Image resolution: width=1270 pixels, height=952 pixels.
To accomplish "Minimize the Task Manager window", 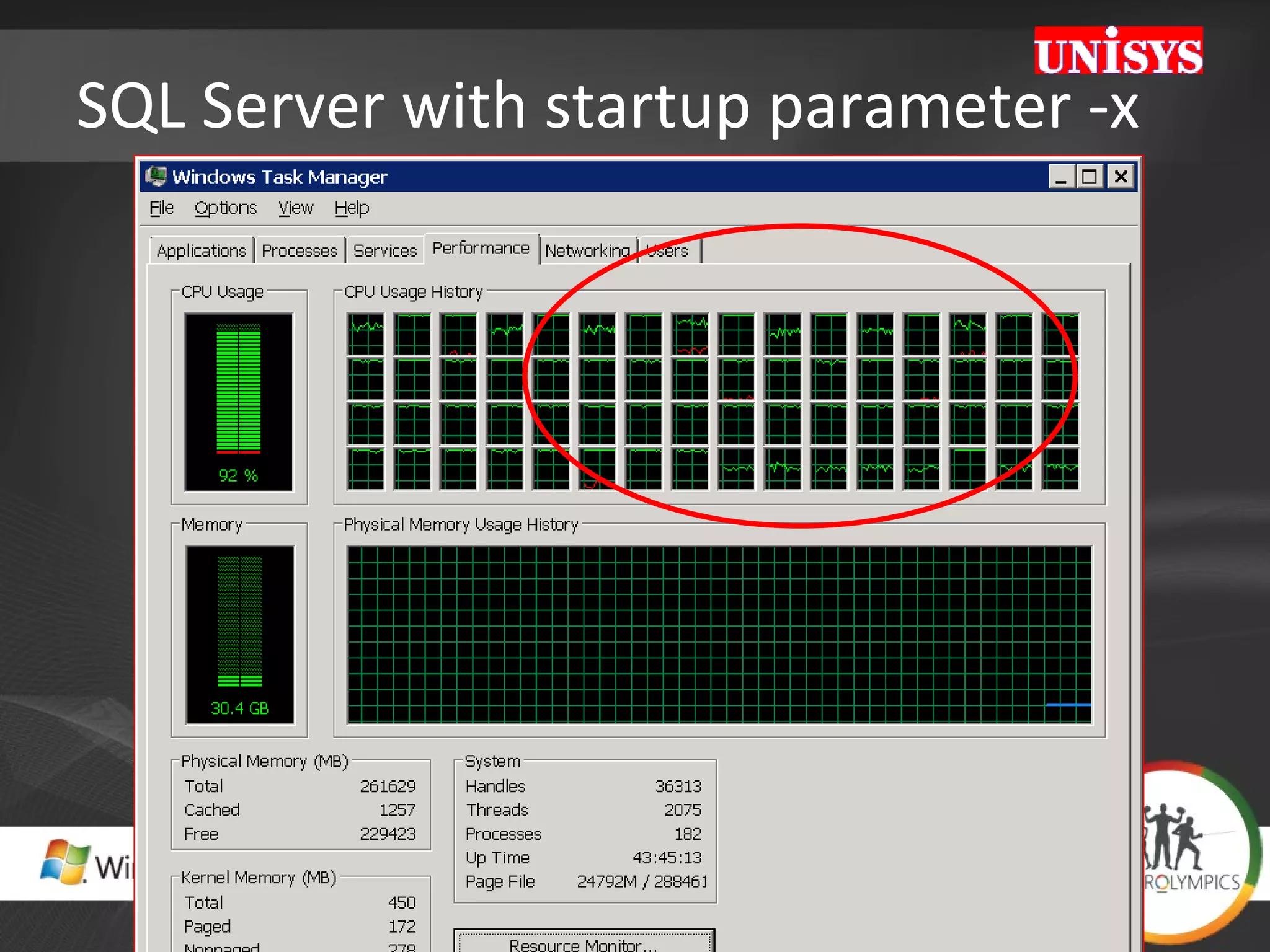I will coord(1061,177).
